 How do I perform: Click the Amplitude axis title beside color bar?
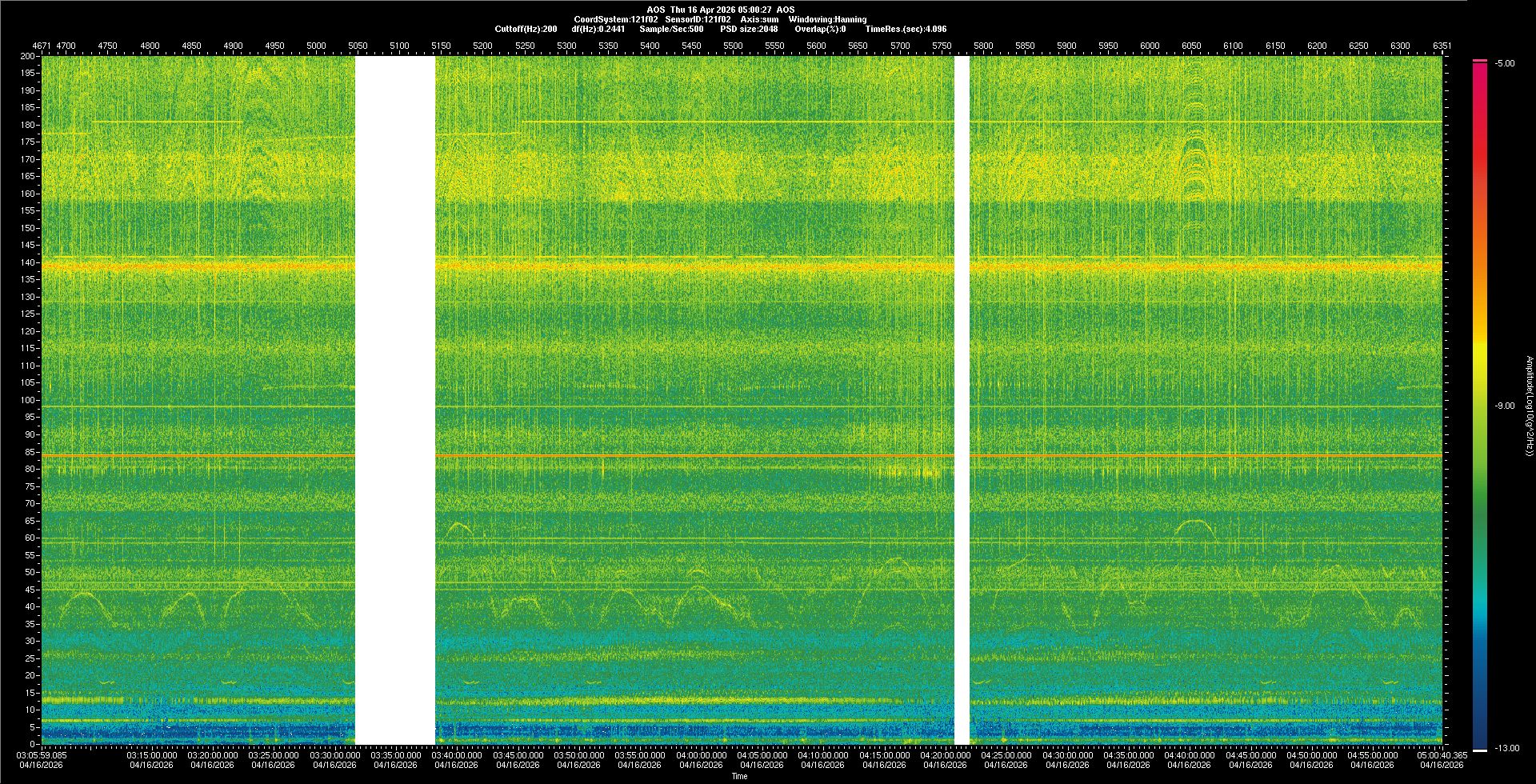point(1529,406)
